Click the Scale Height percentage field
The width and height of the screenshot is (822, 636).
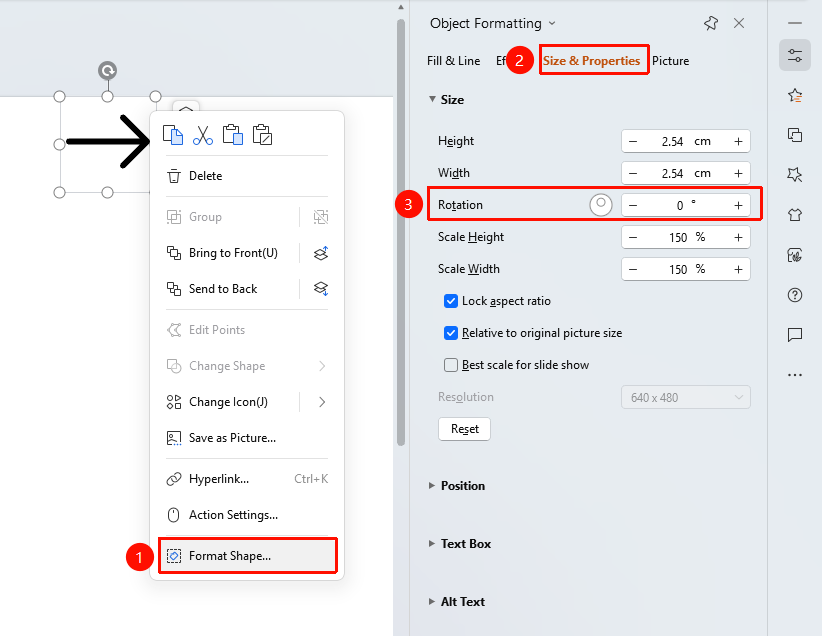click(686, 238)
